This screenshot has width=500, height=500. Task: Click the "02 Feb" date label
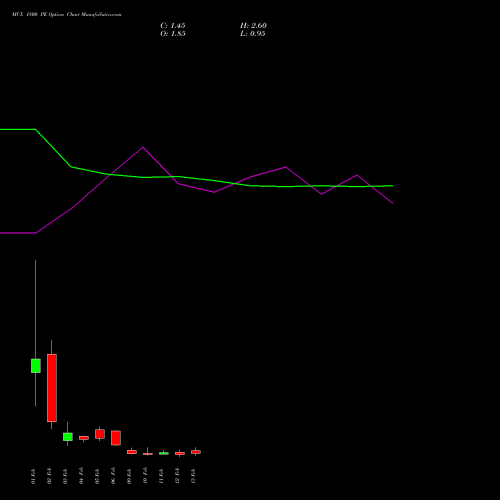click(x=49, y=476)
